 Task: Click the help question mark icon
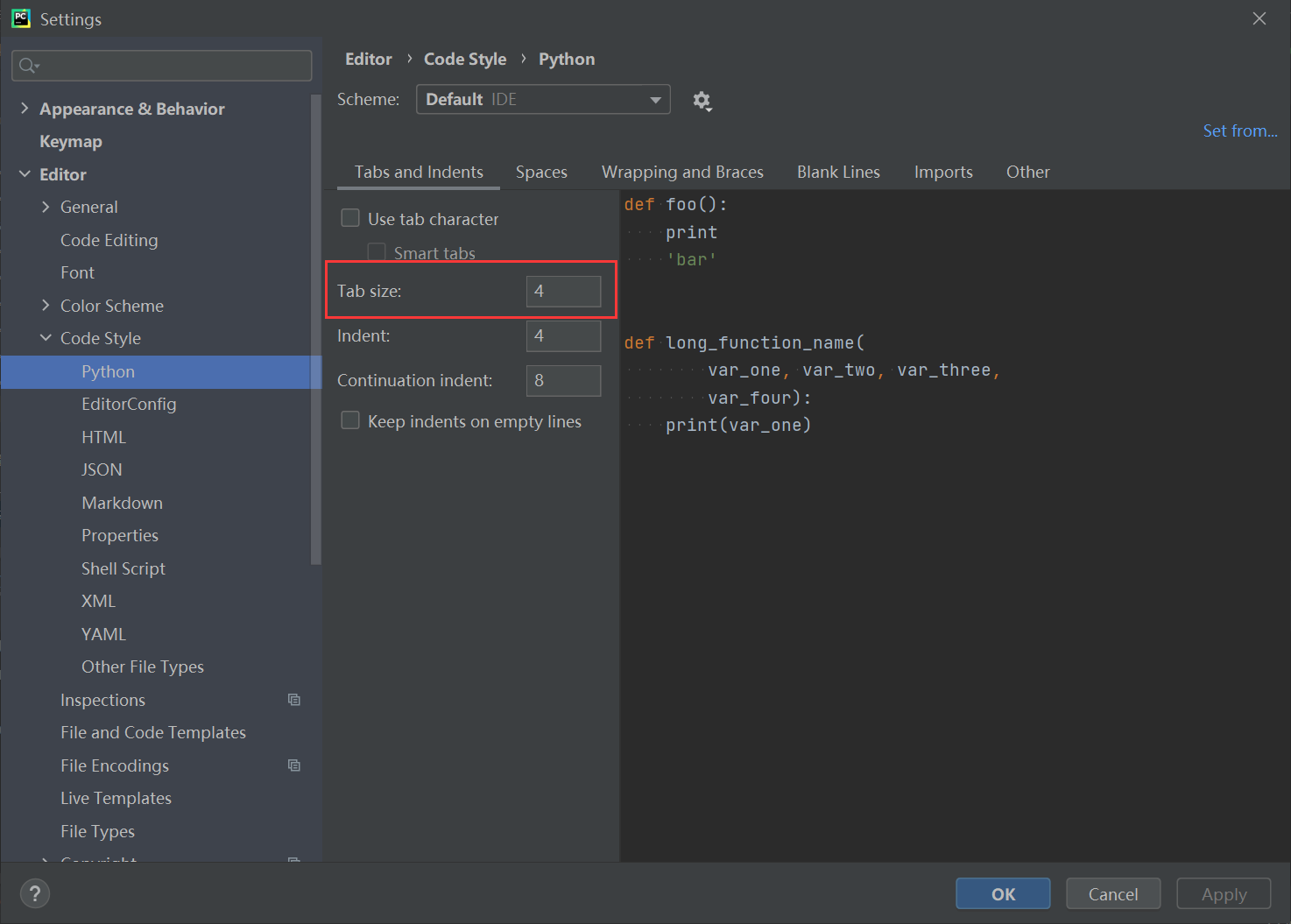pyautogui.click(x=35, y=893)
